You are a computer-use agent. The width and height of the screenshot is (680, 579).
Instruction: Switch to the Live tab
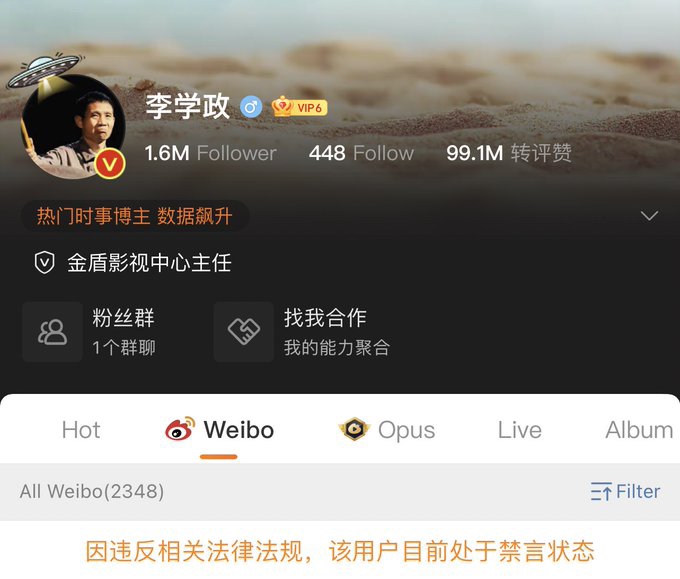click(520, 430)
